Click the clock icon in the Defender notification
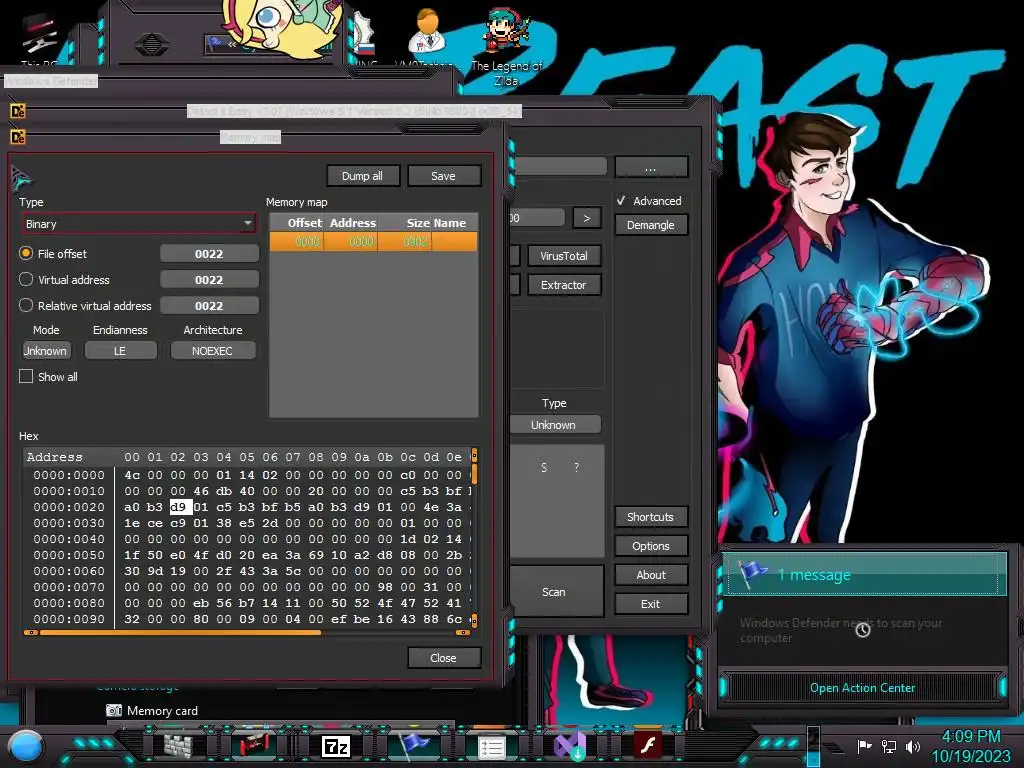This screenshot has width=1024, height=768. (863, 630)
